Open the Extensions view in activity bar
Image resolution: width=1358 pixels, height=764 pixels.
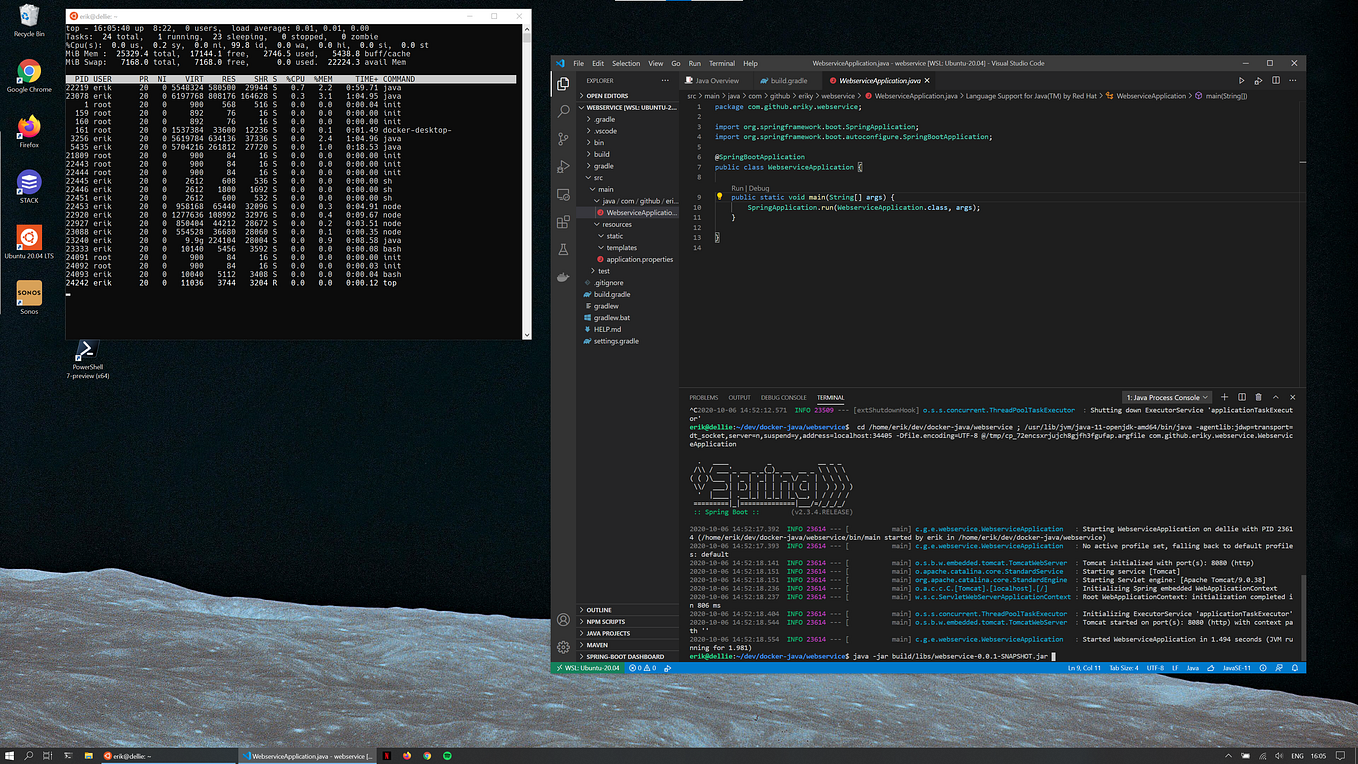[564, 222]
